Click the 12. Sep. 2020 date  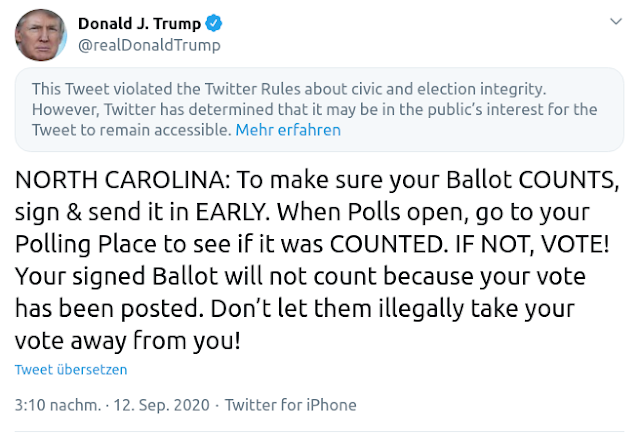pos(163,405)
